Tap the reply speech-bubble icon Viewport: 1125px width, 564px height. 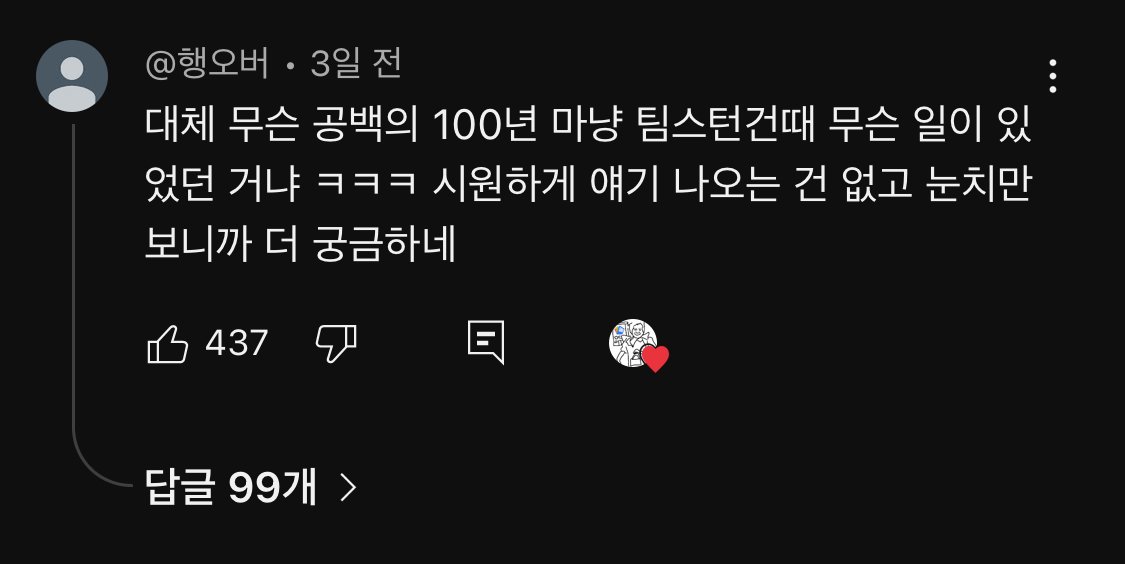[x=486, y=342]
